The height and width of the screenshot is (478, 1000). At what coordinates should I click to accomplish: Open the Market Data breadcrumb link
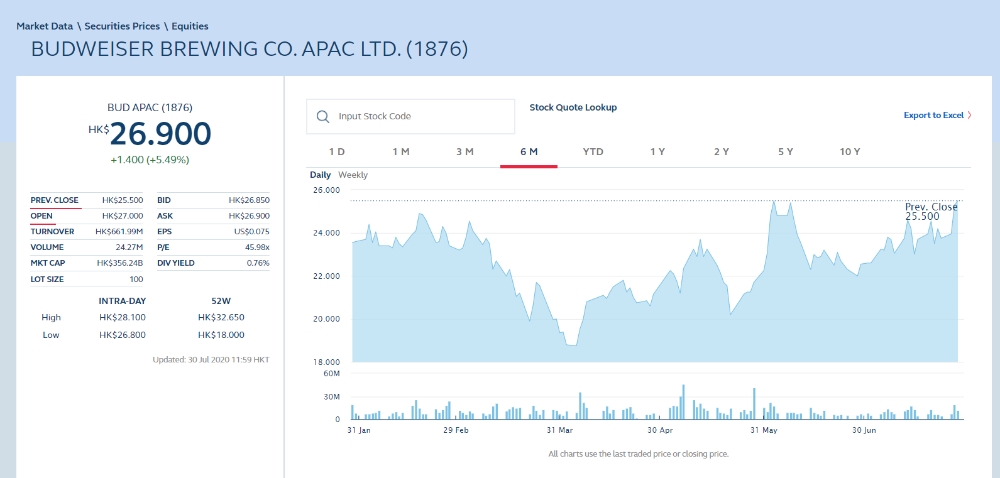pos(44,26)
